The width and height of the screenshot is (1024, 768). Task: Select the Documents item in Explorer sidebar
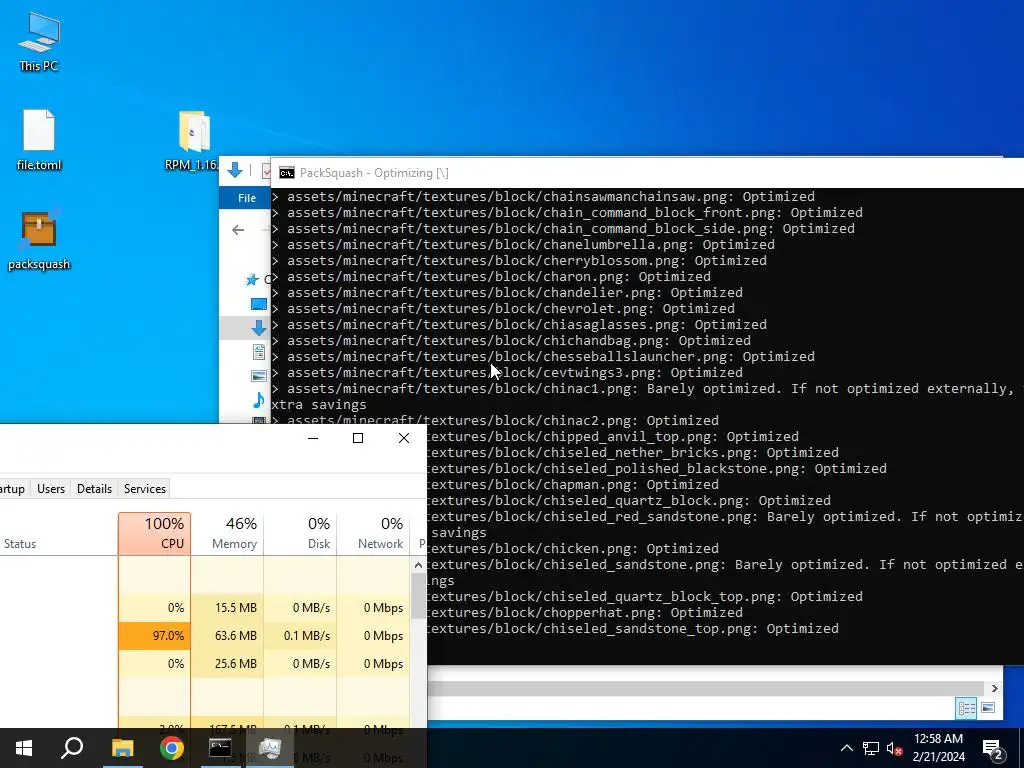click(259, 352)
